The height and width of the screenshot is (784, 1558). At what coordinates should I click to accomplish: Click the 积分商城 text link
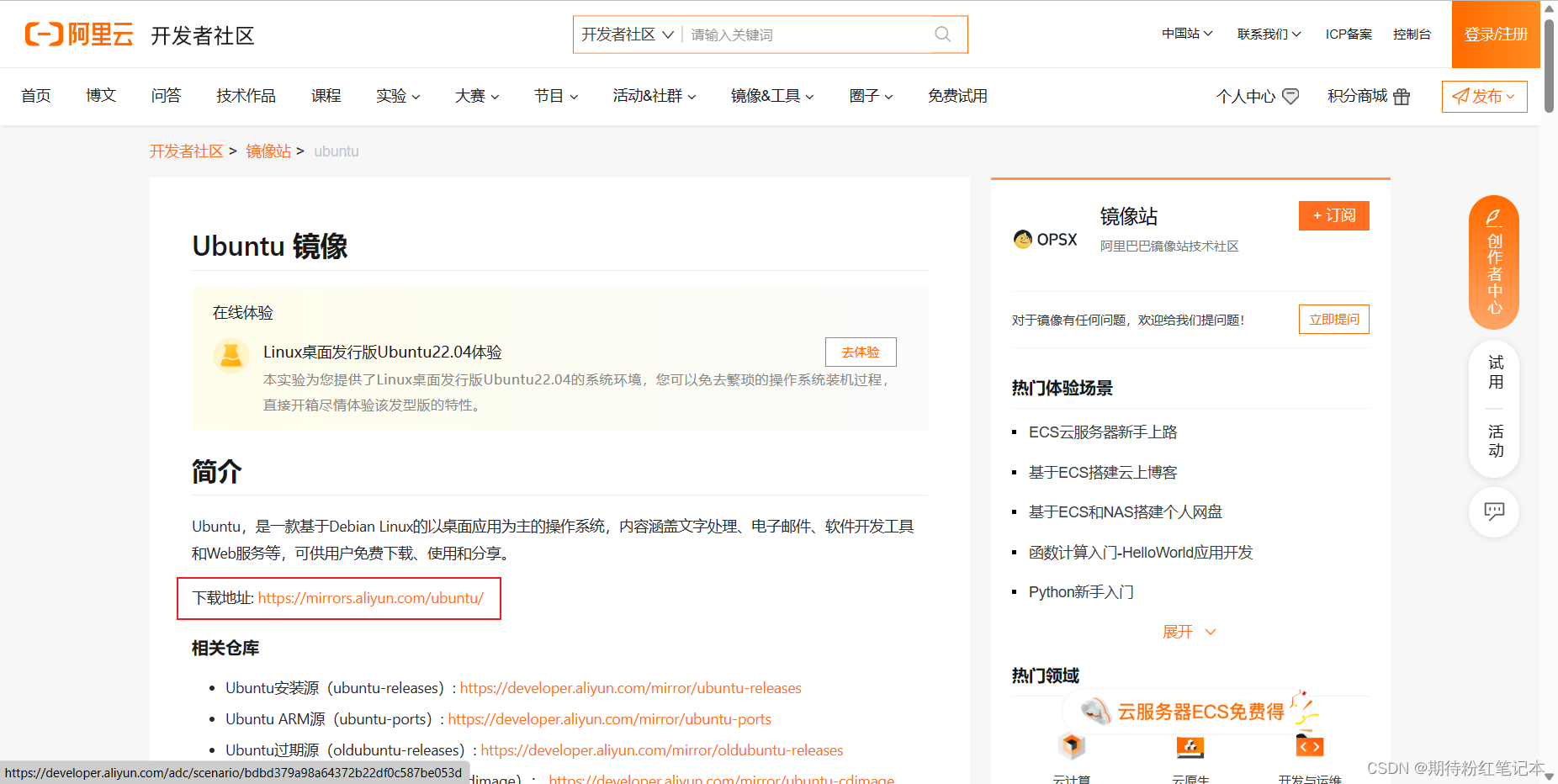pos(1357,97)
